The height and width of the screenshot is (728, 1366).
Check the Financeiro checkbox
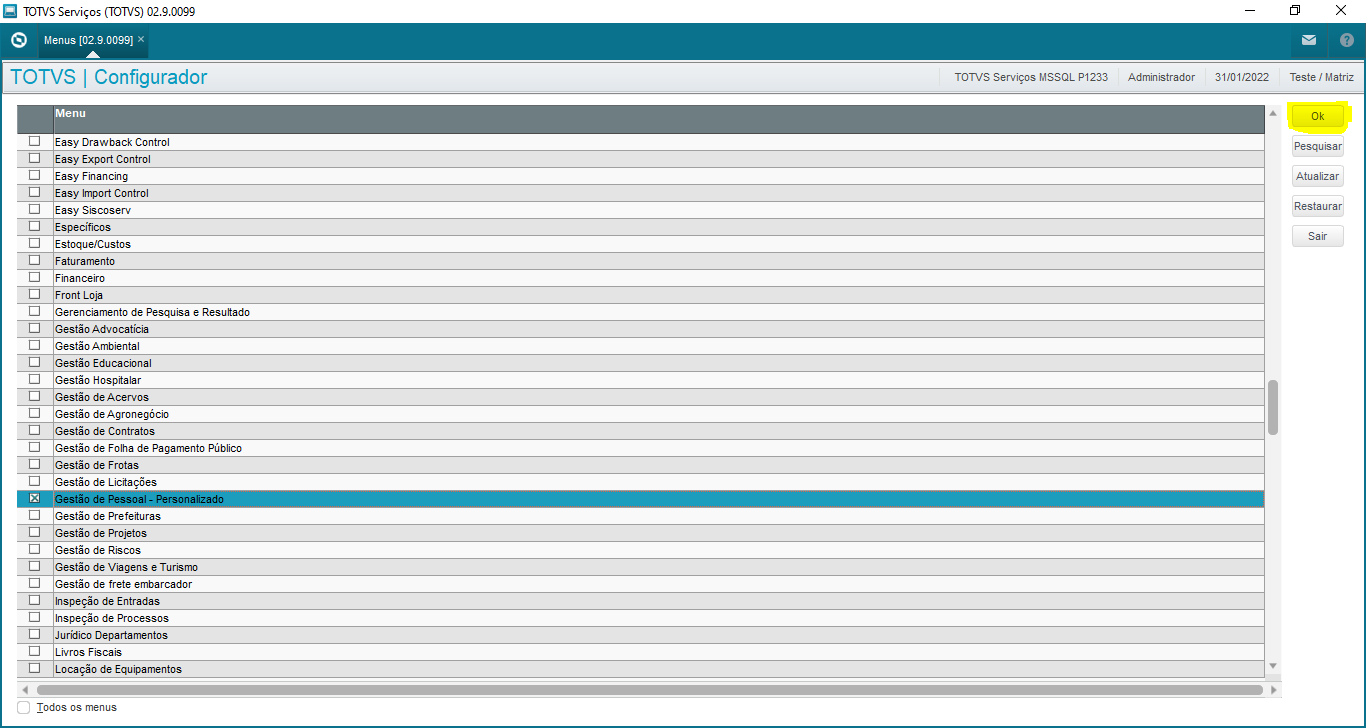[35, 278]
